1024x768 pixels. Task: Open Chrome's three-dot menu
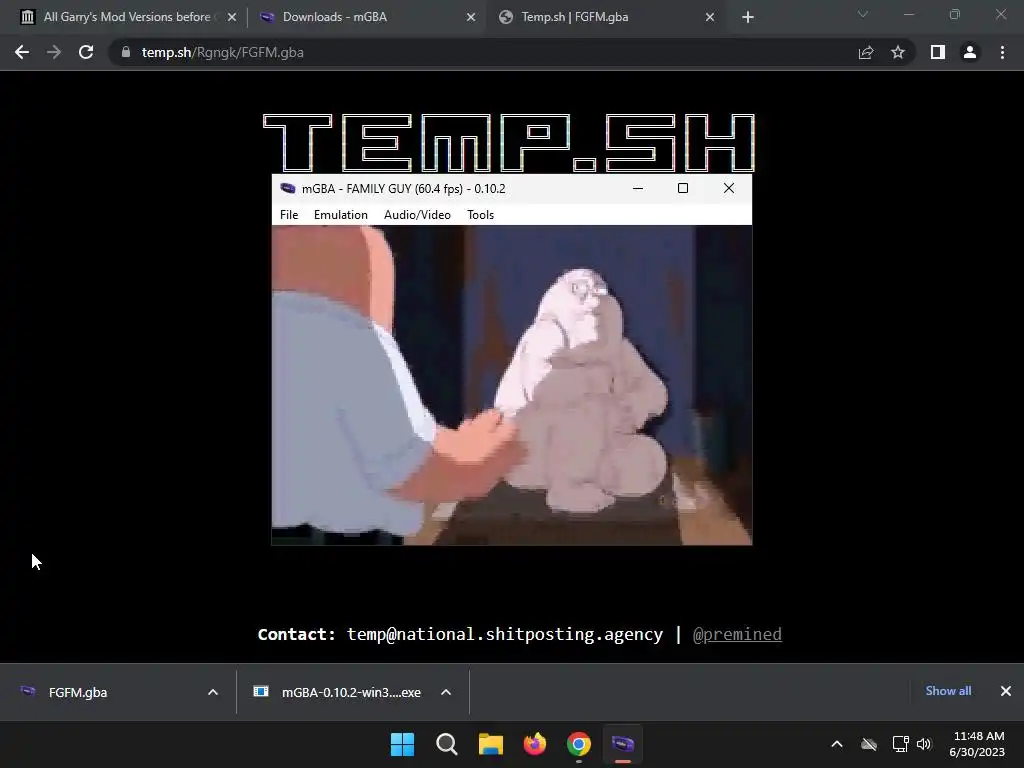pyautogui.click(x=1002, y=52)
